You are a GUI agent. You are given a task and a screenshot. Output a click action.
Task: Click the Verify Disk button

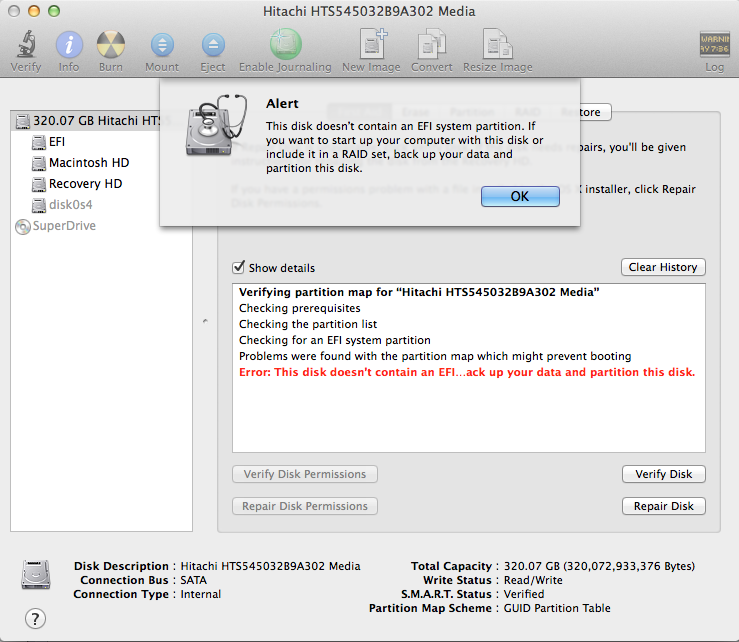(x=664, y=474)
